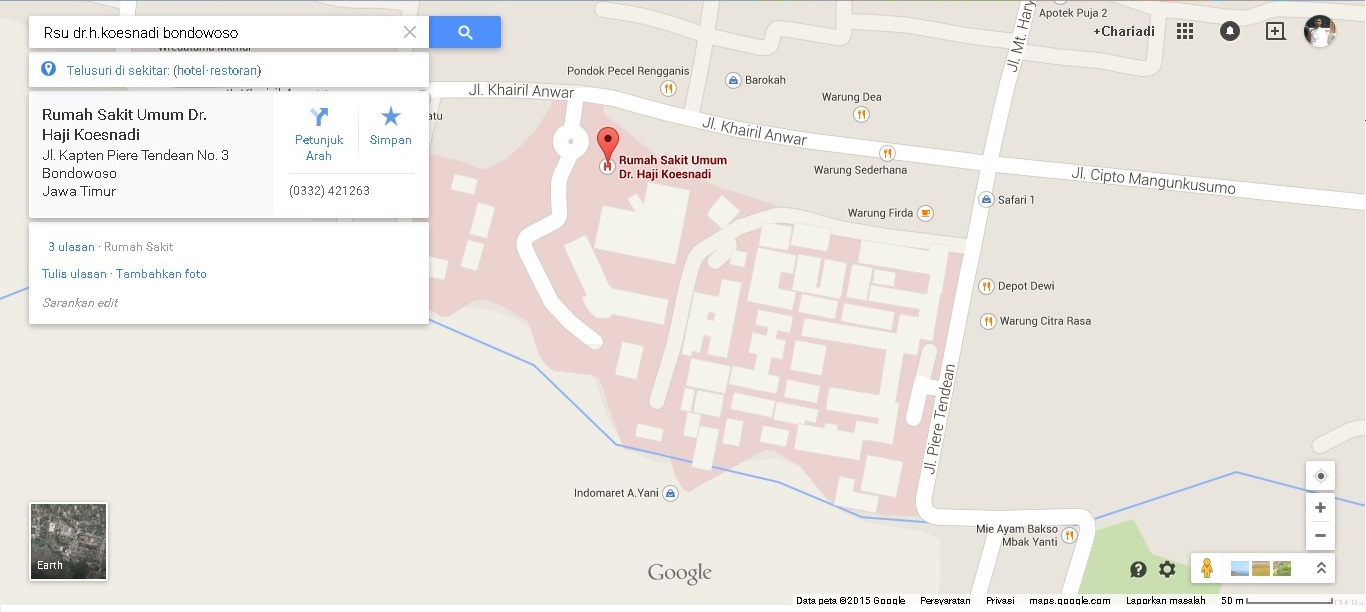Click Tulis ulasan link
Viewport: 1366px width, 612px height.
point(74,274)
